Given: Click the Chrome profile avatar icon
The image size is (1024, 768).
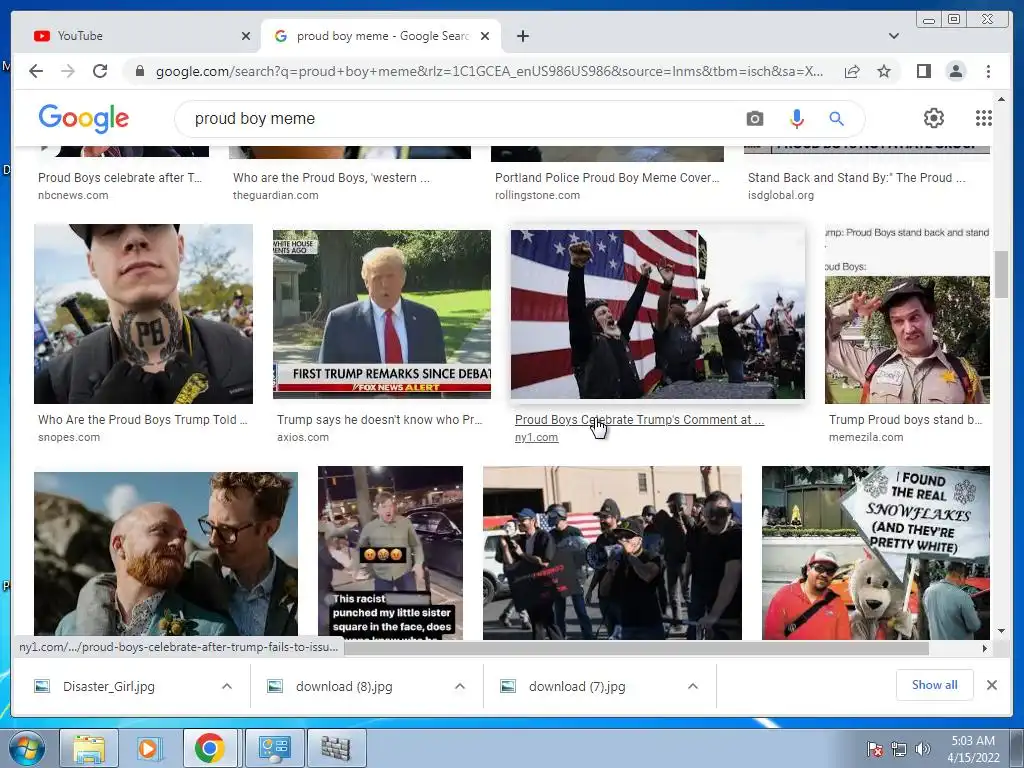Looking at the screenshot, I should pyautogui.click(x=955, y=71).
